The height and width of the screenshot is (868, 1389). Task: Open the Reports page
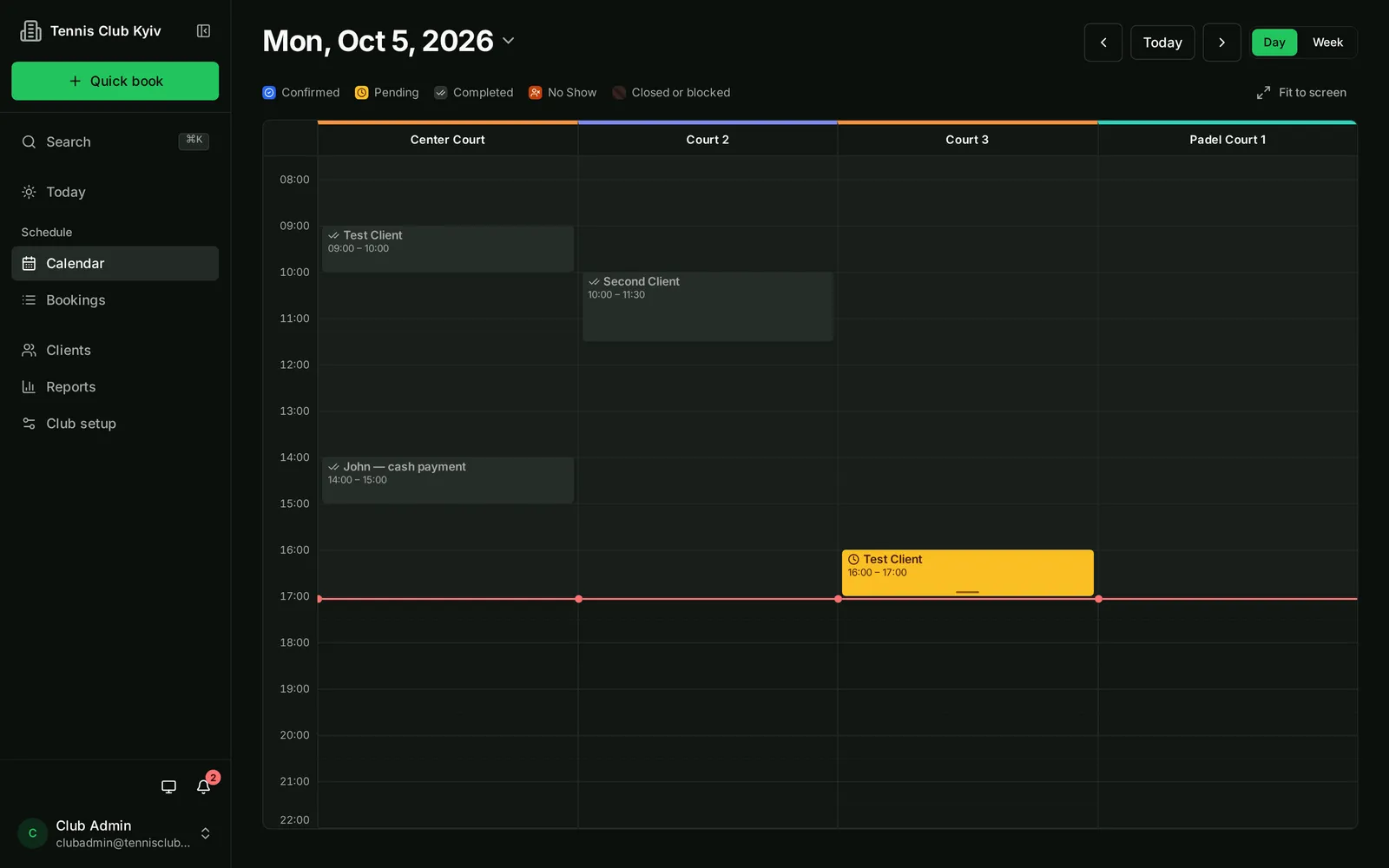tap(115, 387)
